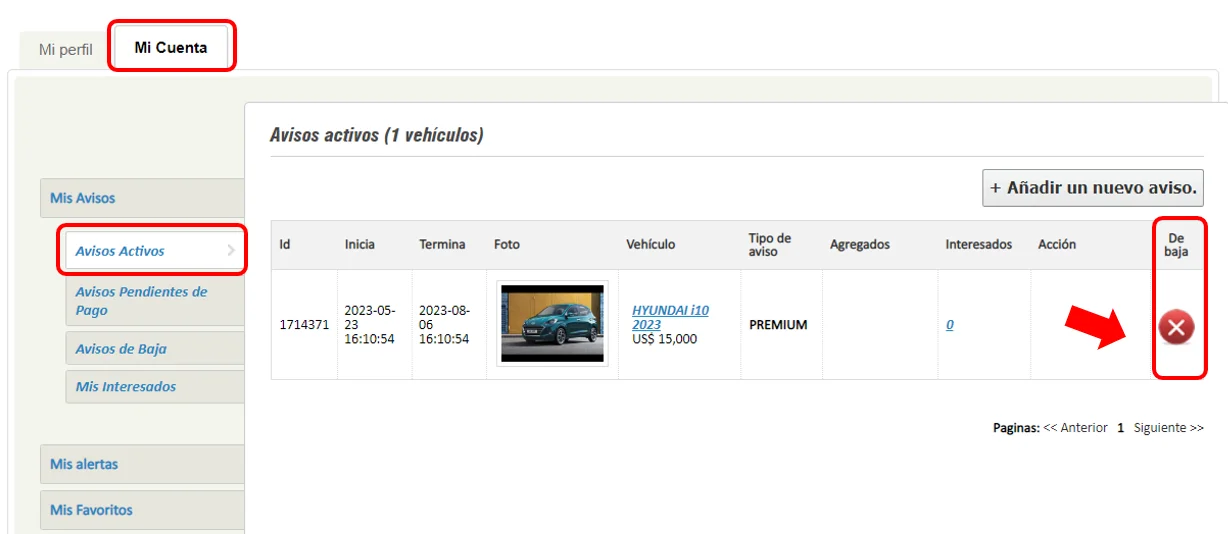Go to Avisos de Baja

coord(121,349)
